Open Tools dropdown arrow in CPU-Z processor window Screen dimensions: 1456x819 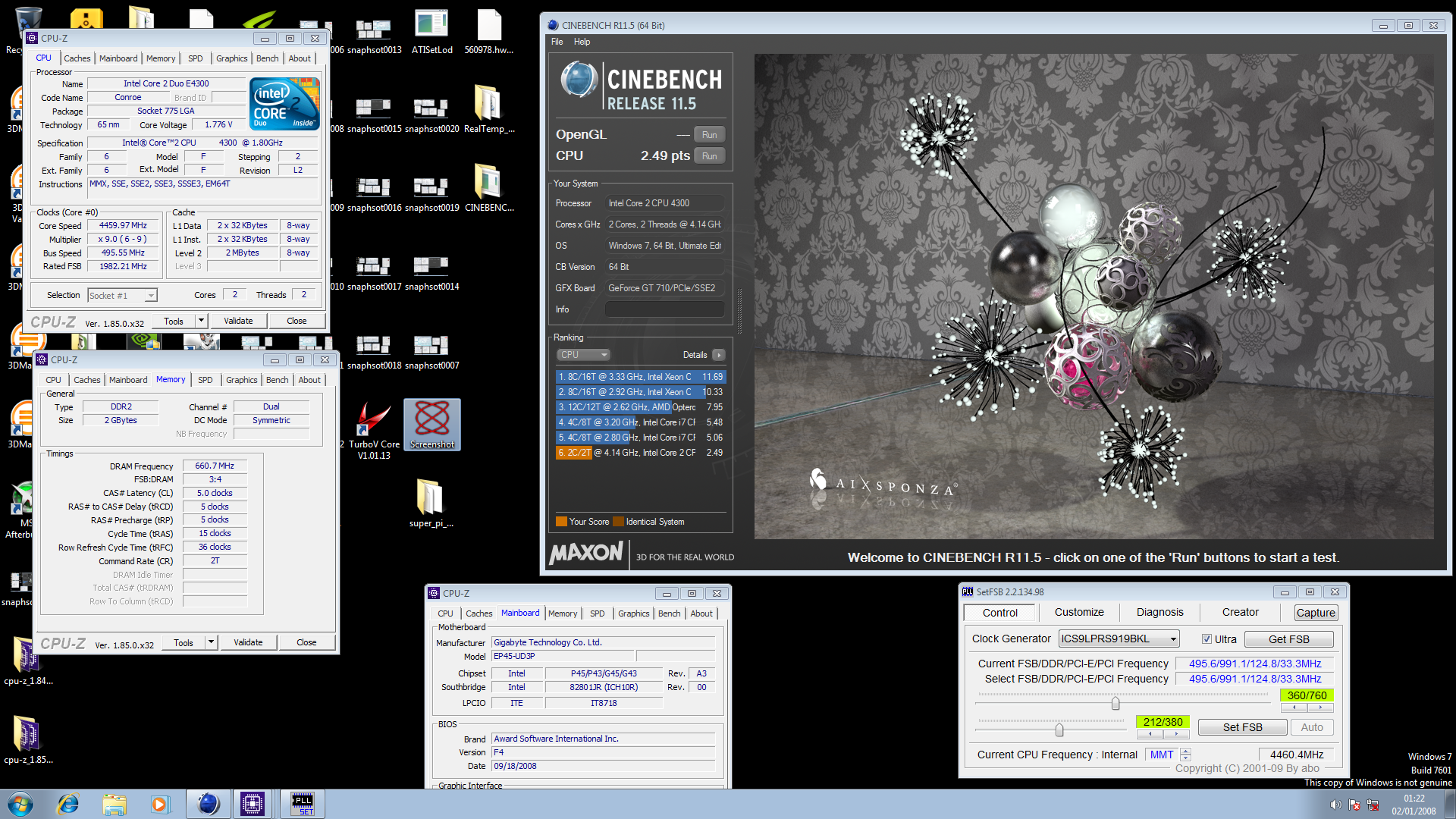pos(201,321)
